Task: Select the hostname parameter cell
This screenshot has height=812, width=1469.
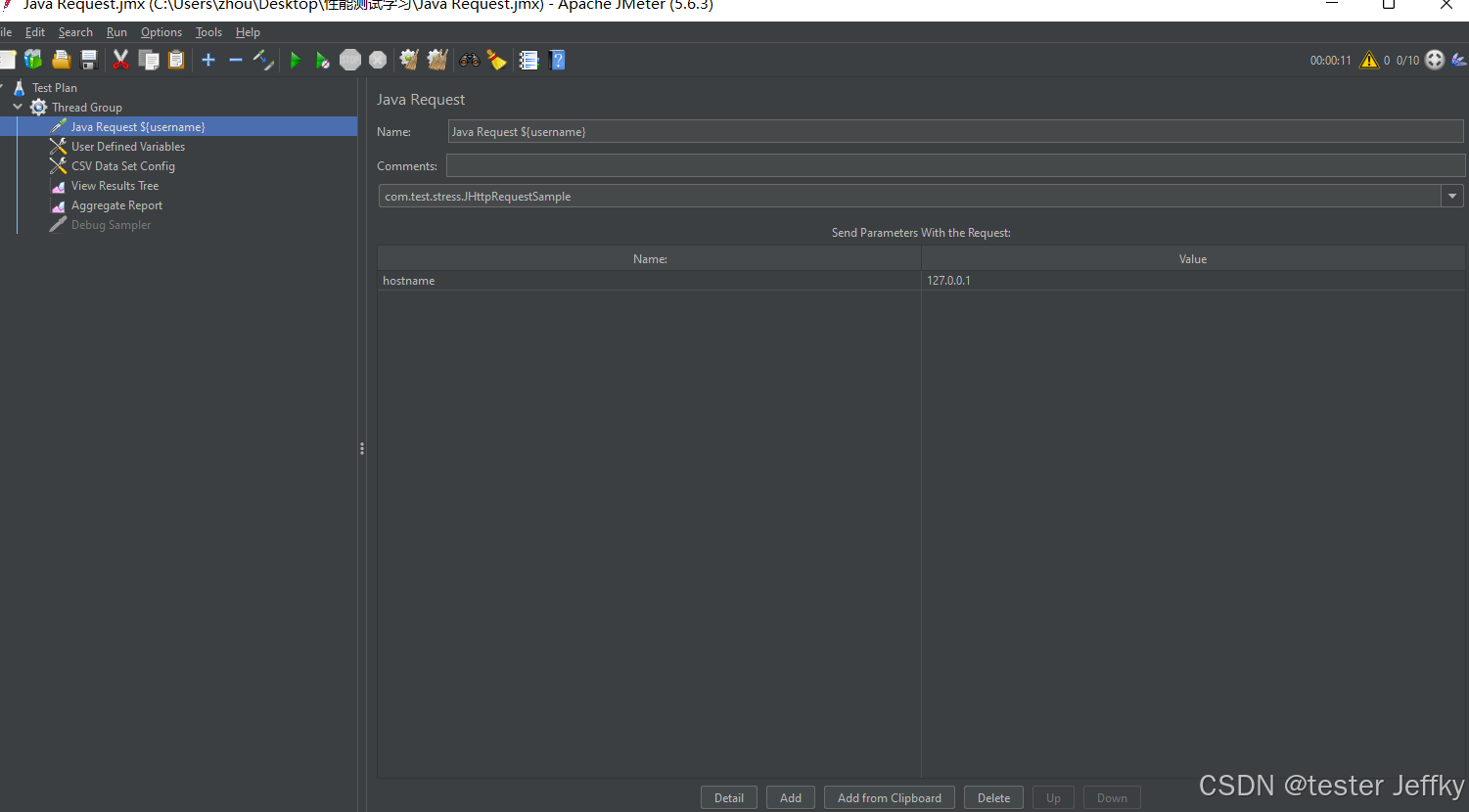Action: click(650, 281)
